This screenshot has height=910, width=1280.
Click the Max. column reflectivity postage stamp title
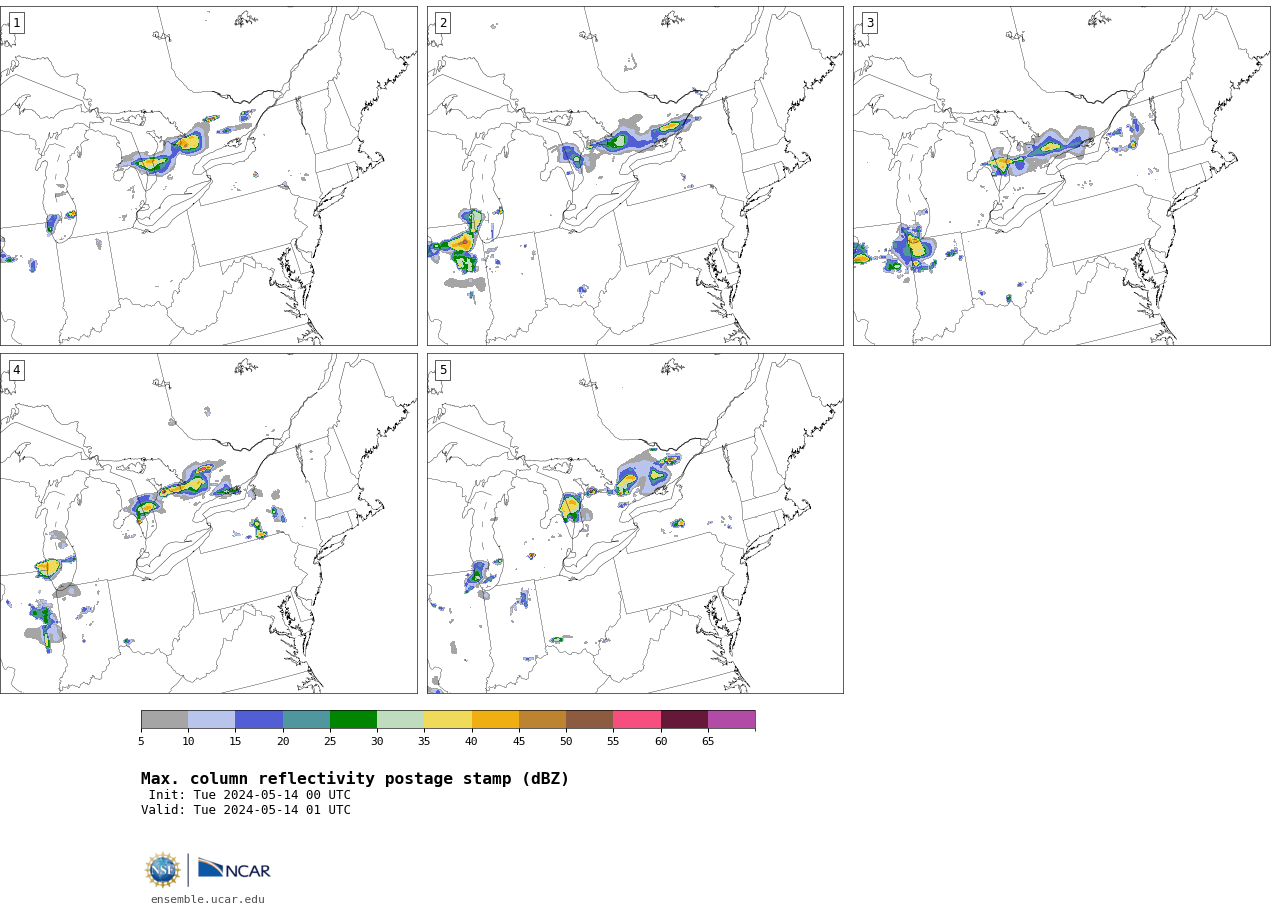[x=355, y=779]
